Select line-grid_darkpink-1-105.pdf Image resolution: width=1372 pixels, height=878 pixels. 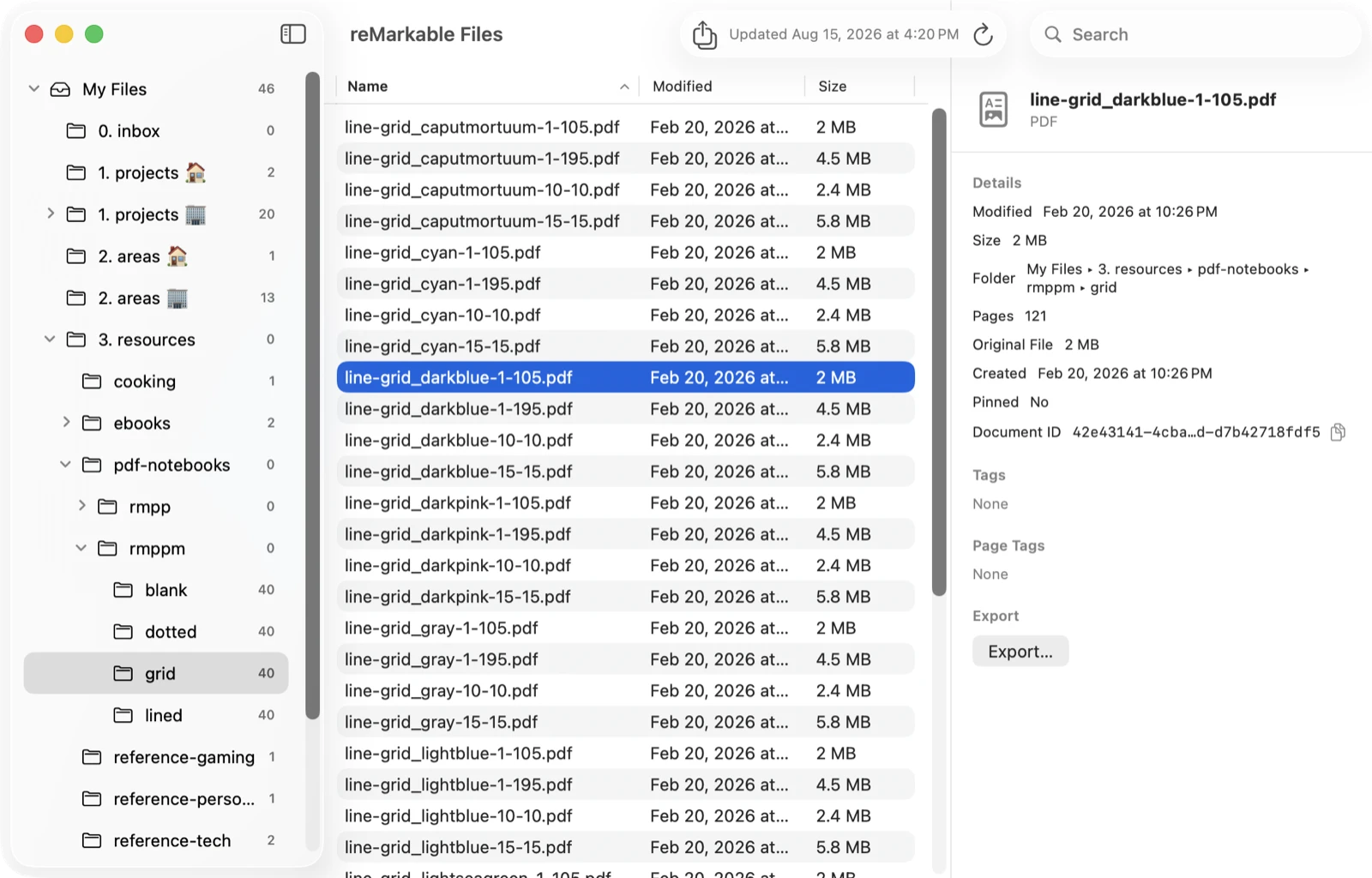pyautogui.click(x=626, y=502)
